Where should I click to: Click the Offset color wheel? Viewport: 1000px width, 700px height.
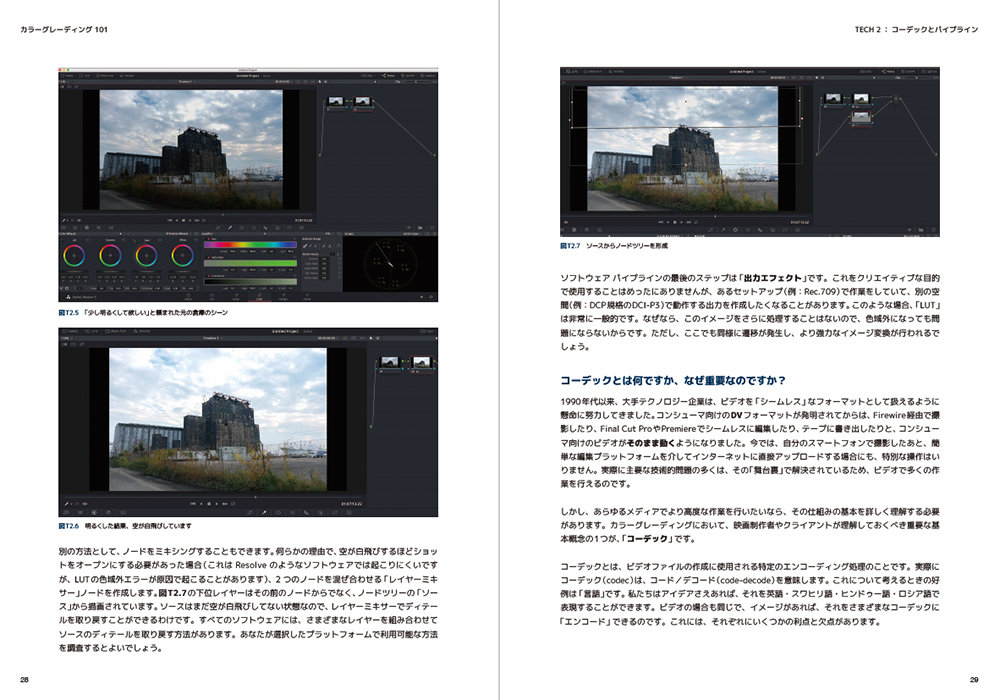[181, 256]
